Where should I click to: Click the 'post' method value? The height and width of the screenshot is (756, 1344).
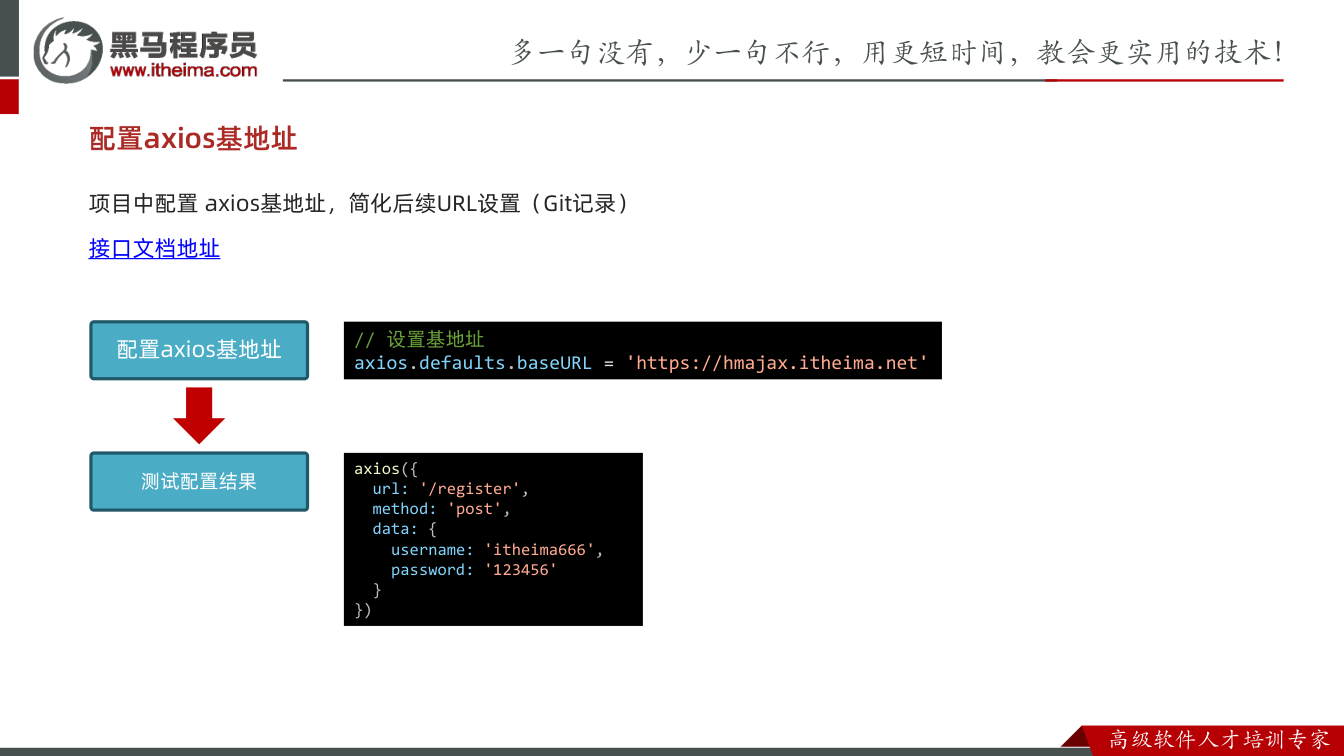(474, 509)
